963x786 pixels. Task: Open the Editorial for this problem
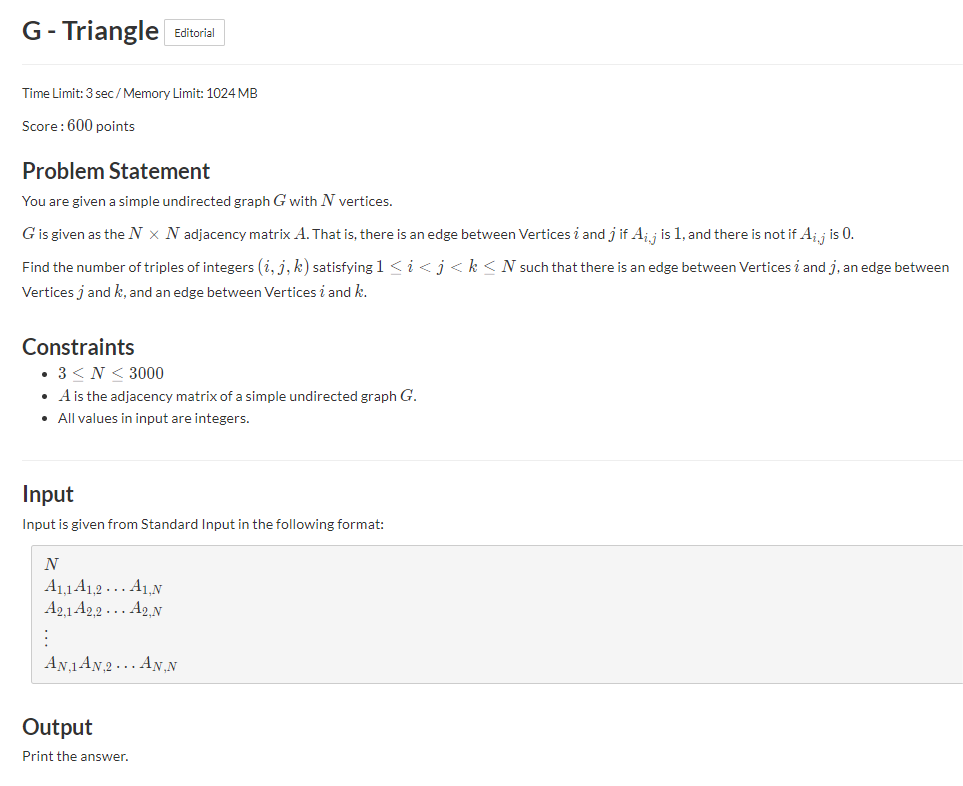click(194, 33)
